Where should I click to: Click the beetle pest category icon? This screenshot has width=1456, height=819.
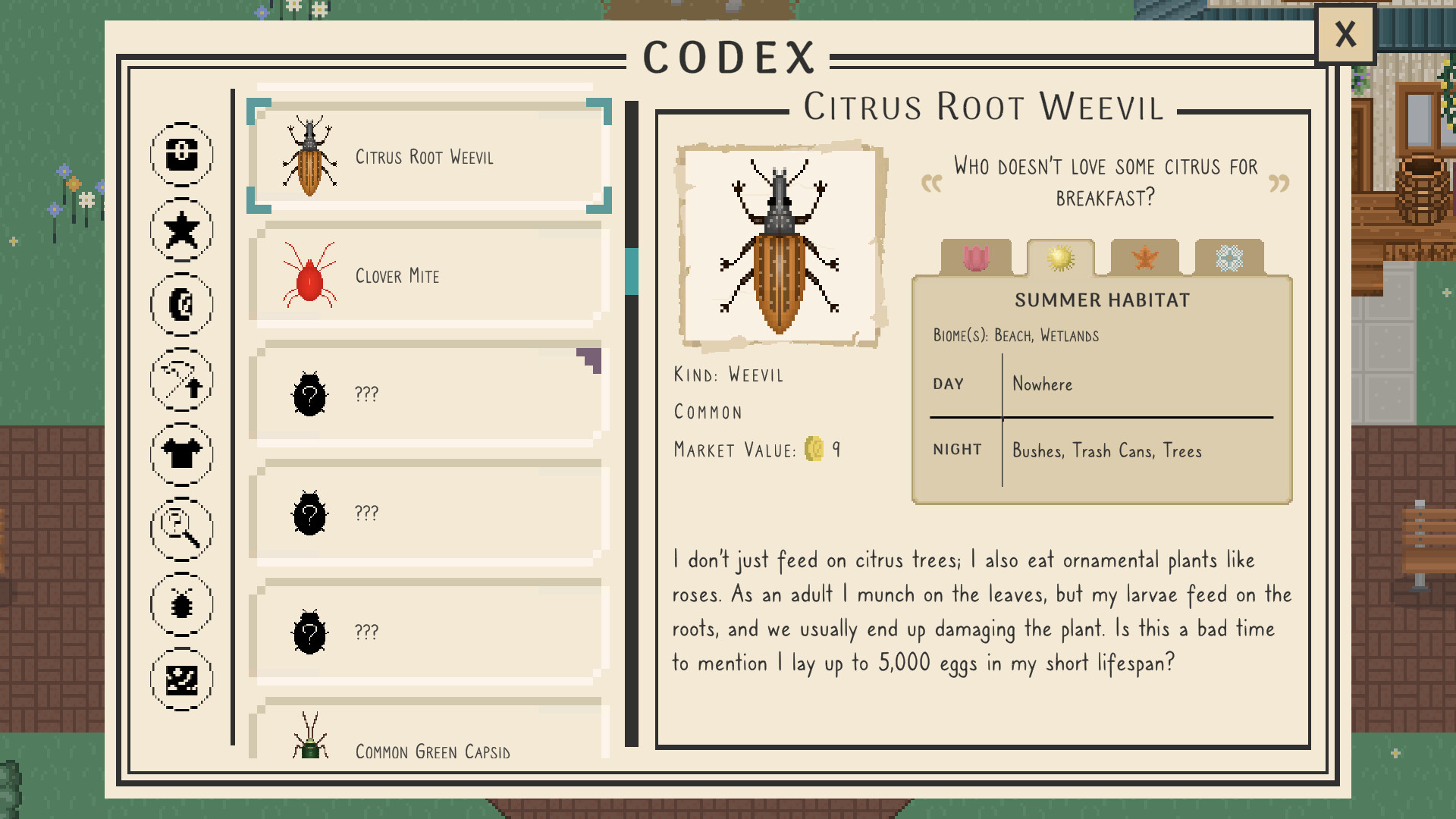(x=182, y=604)
